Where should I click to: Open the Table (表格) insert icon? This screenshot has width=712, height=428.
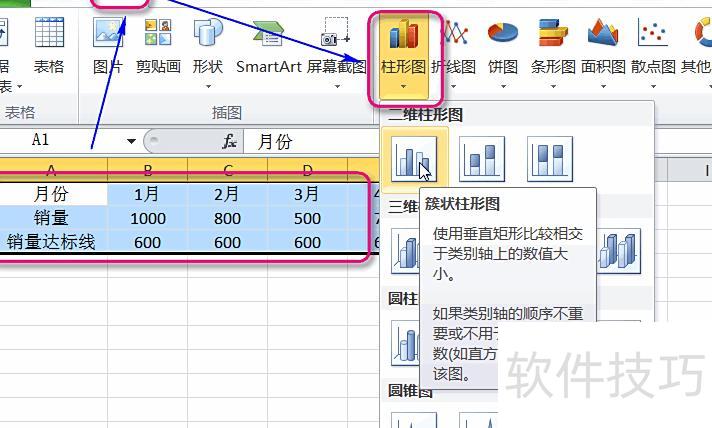49,45
